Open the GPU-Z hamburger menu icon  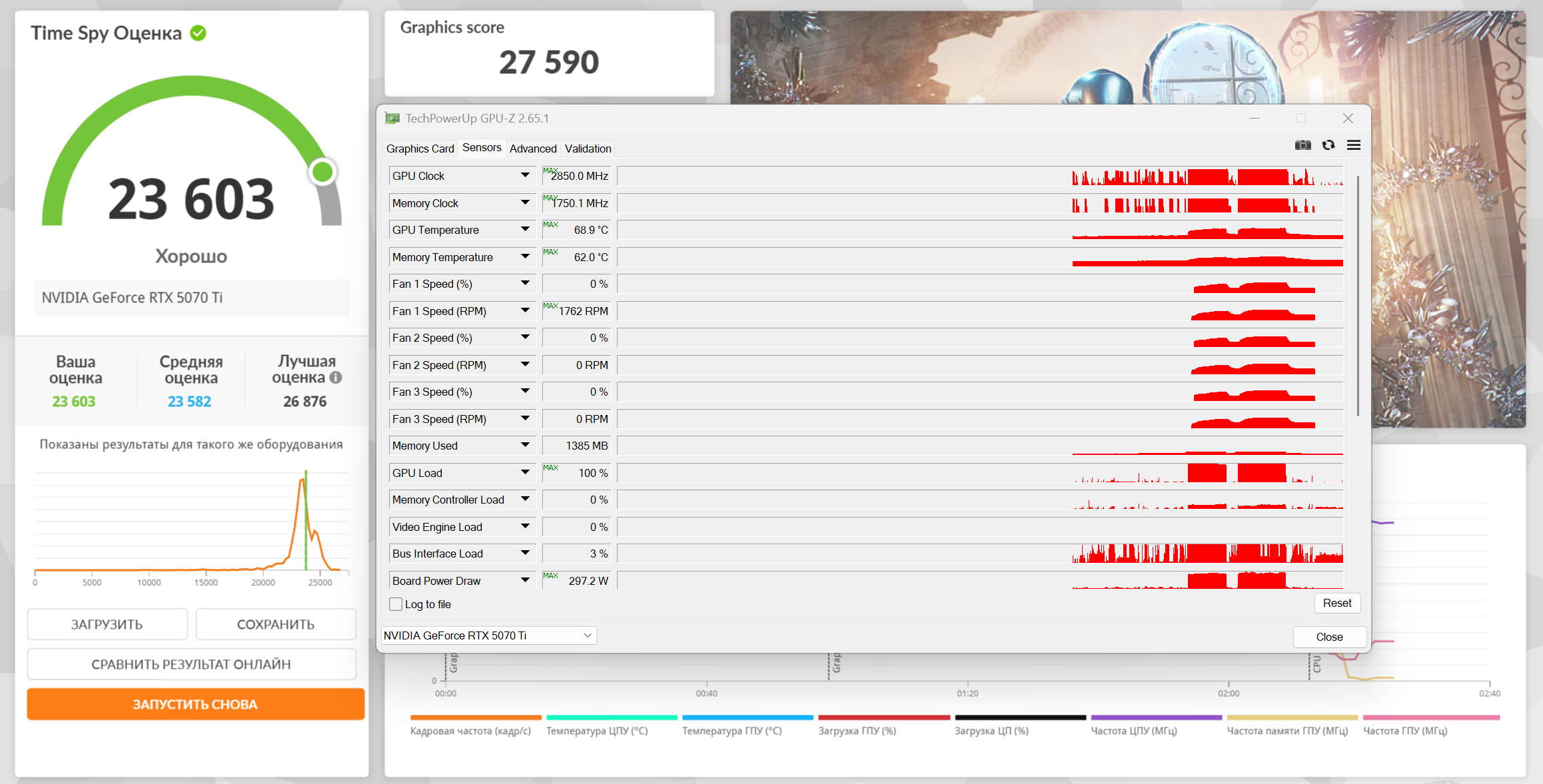1354,145
